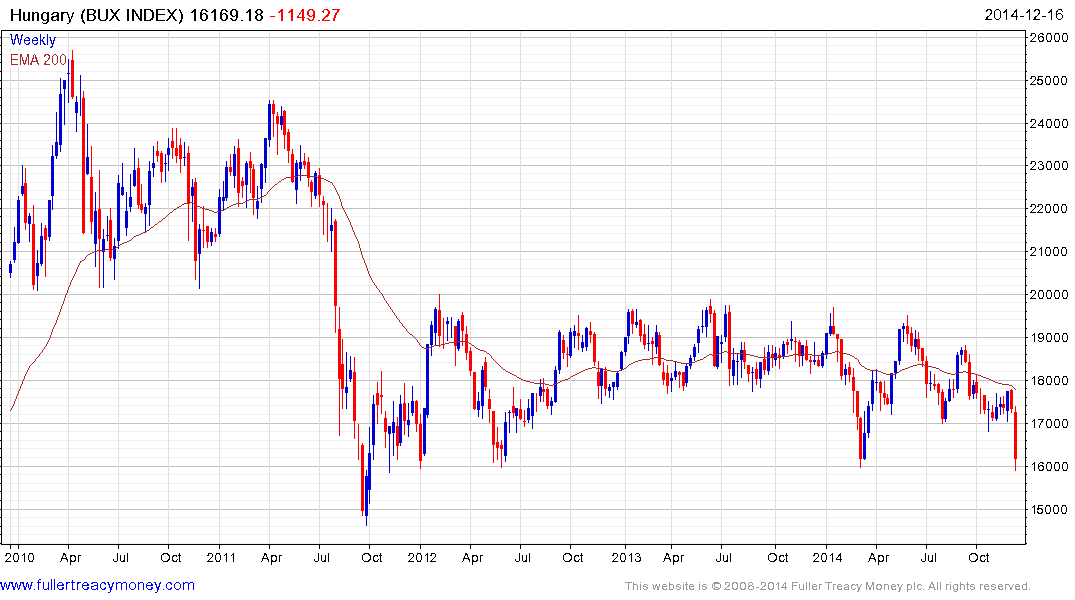
Task: Click the 'Weekly' label
Action: click(33, 40)
